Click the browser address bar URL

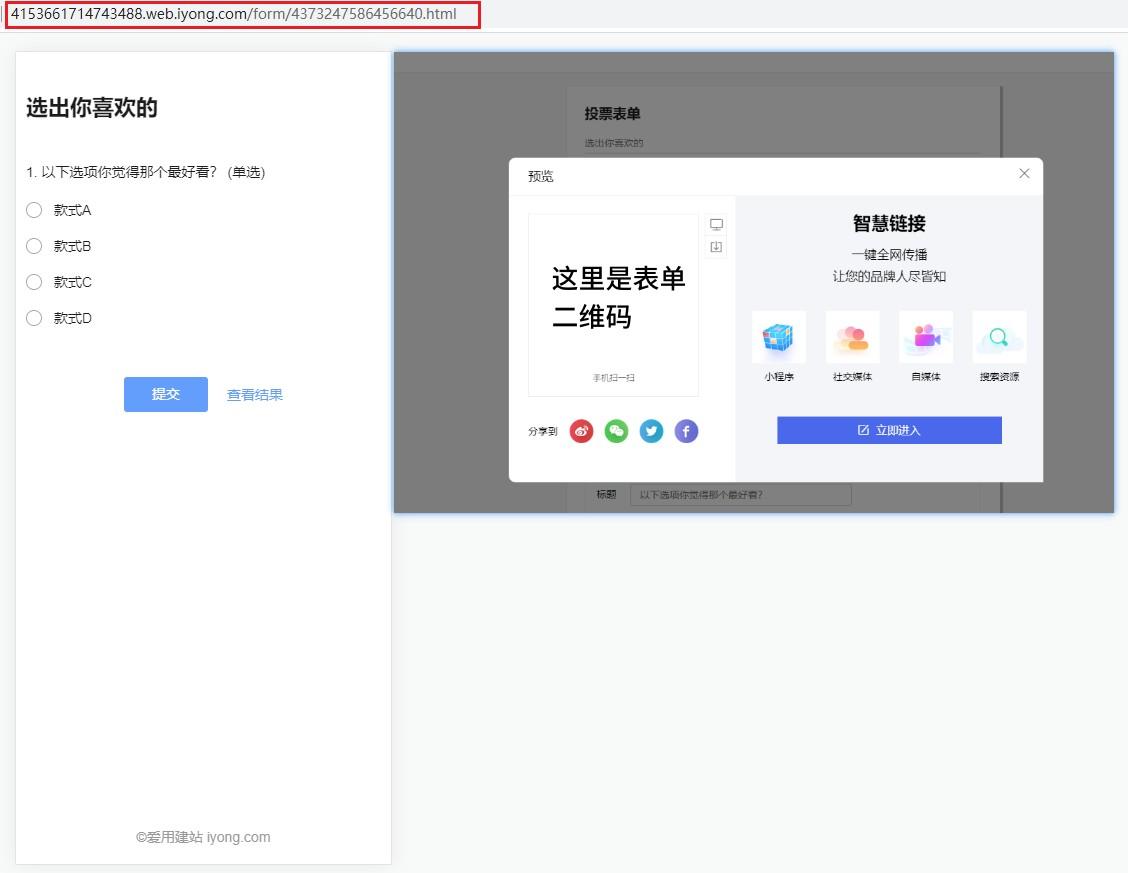tap(234, 14)
